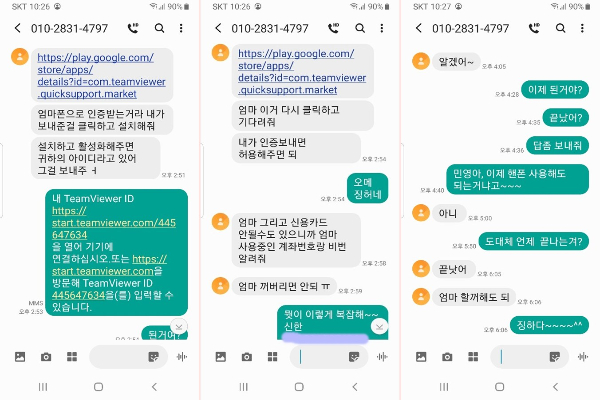Open the three-dot menu in the leftmost chat header
The height and width of the screenshot is (400, 600).
tap(181, 28)
